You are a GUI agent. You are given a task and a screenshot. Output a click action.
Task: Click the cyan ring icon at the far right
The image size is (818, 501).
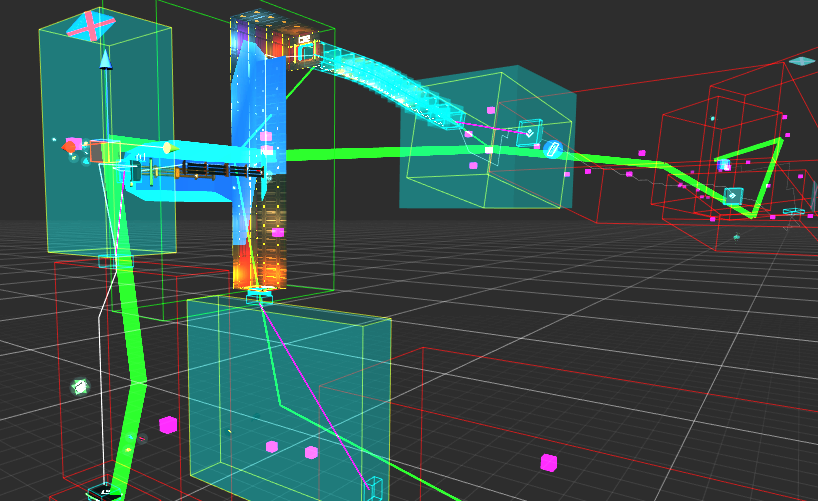coord(792,211)
